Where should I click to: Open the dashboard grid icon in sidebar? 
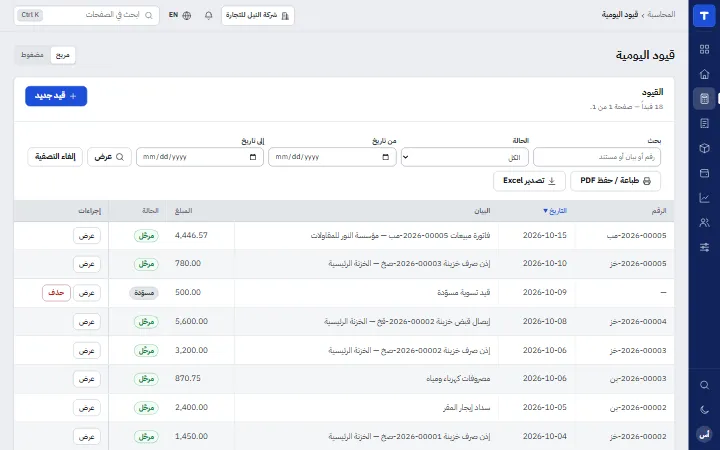pyautogui.click(x=704, y=49)
